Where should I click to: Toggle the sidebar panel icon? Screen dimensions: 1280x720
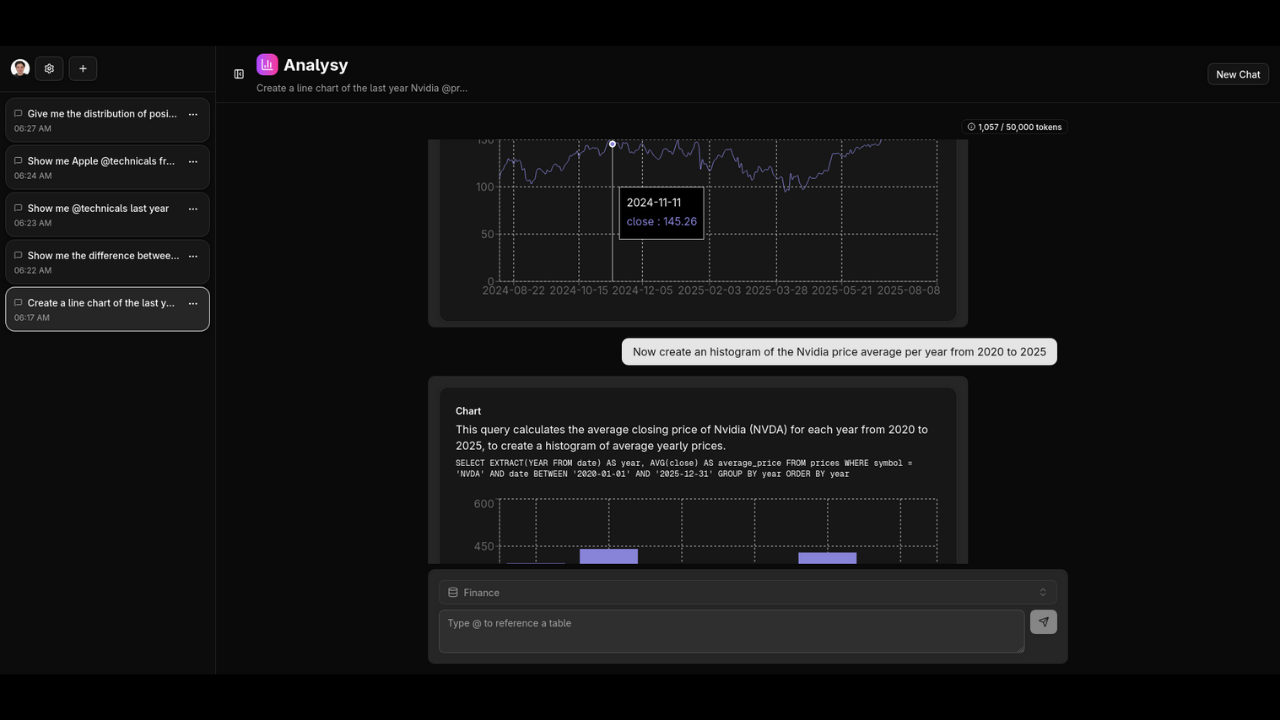[x=239, y=74]
